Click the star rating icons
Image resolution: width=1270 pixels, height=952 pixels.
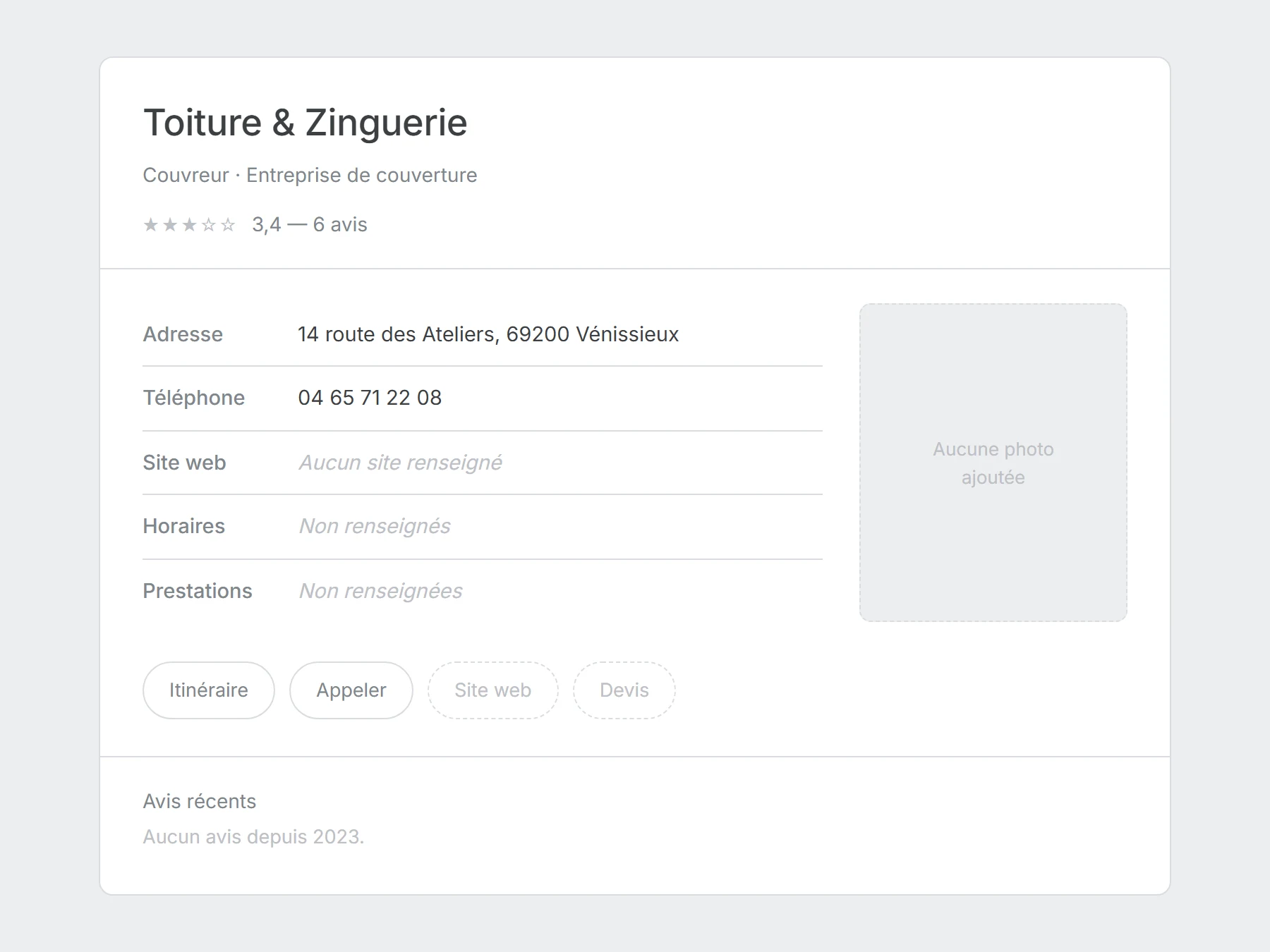click(189, 224)
